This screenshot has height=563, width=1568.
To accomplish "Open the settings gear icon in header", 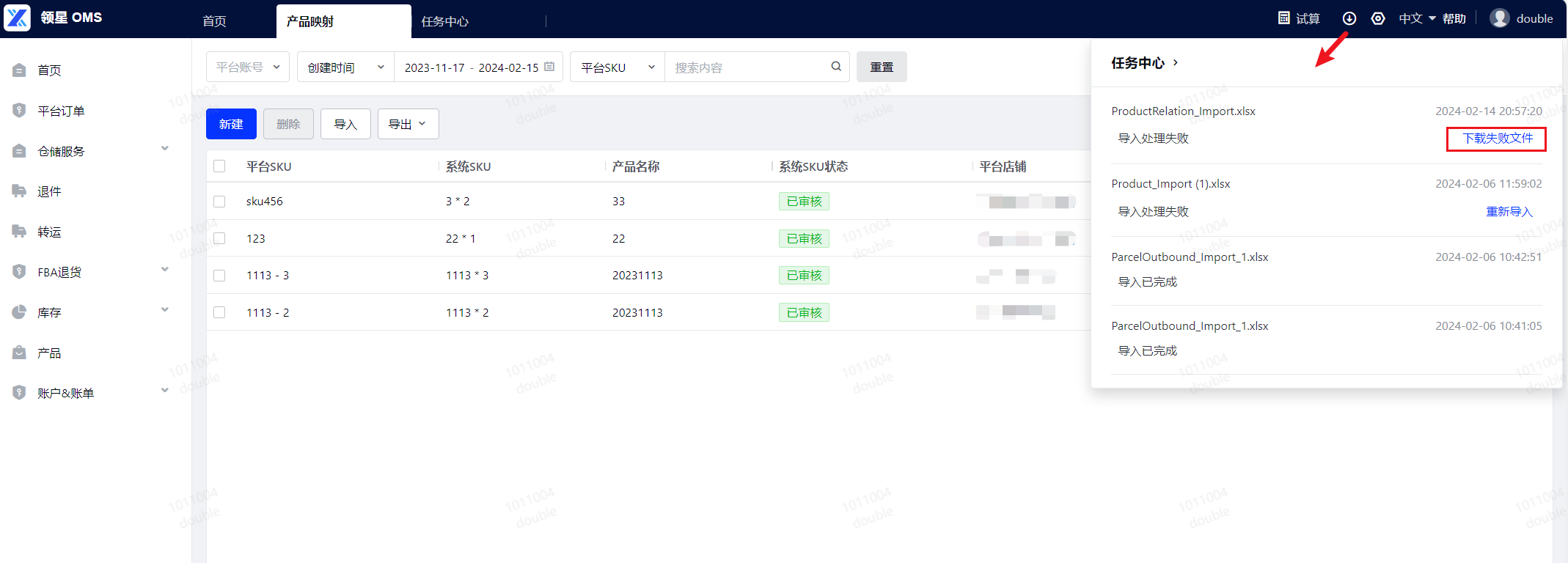I will 1378,18.
